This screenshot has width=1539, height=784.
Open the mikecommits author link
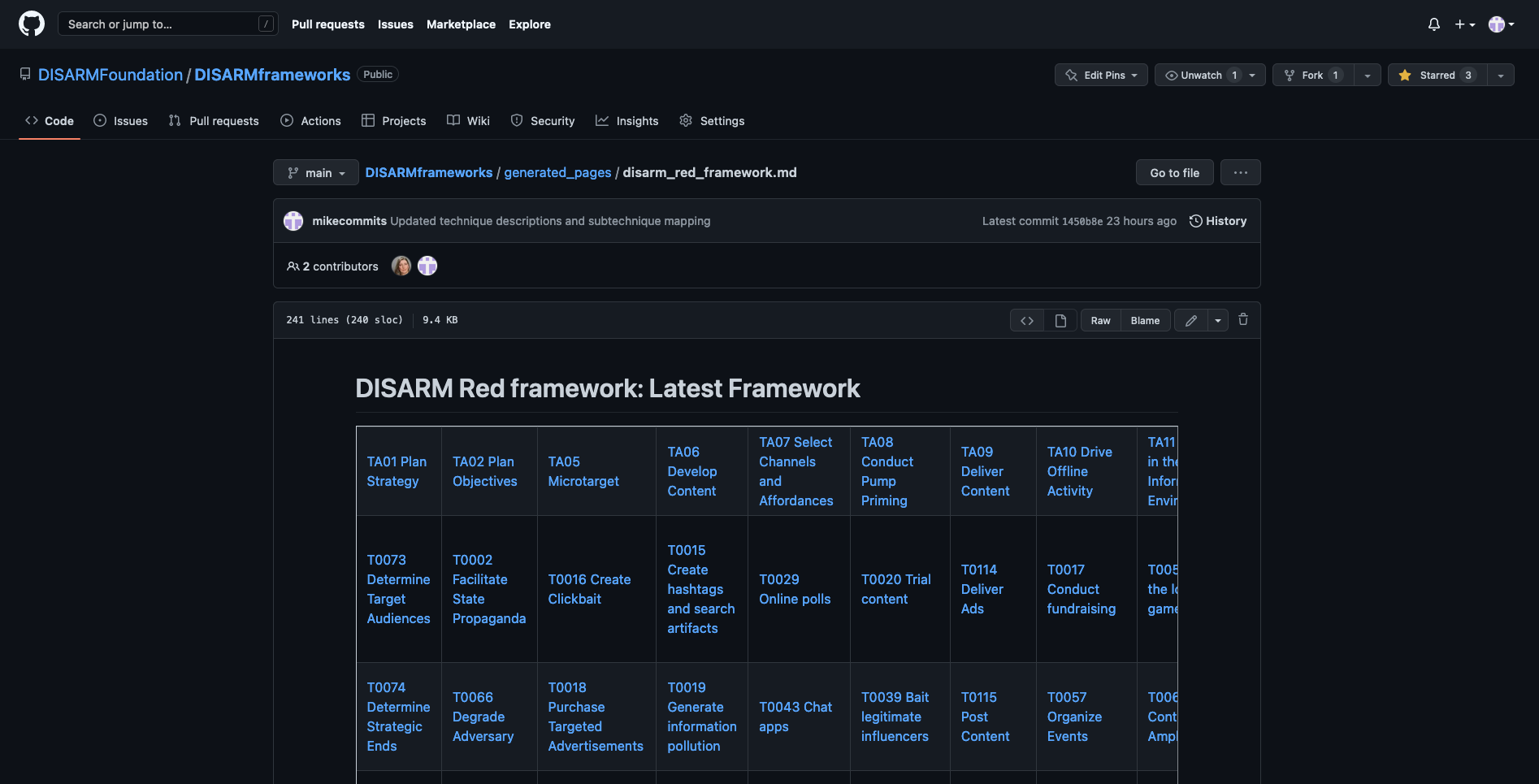[x=349, y=221]
